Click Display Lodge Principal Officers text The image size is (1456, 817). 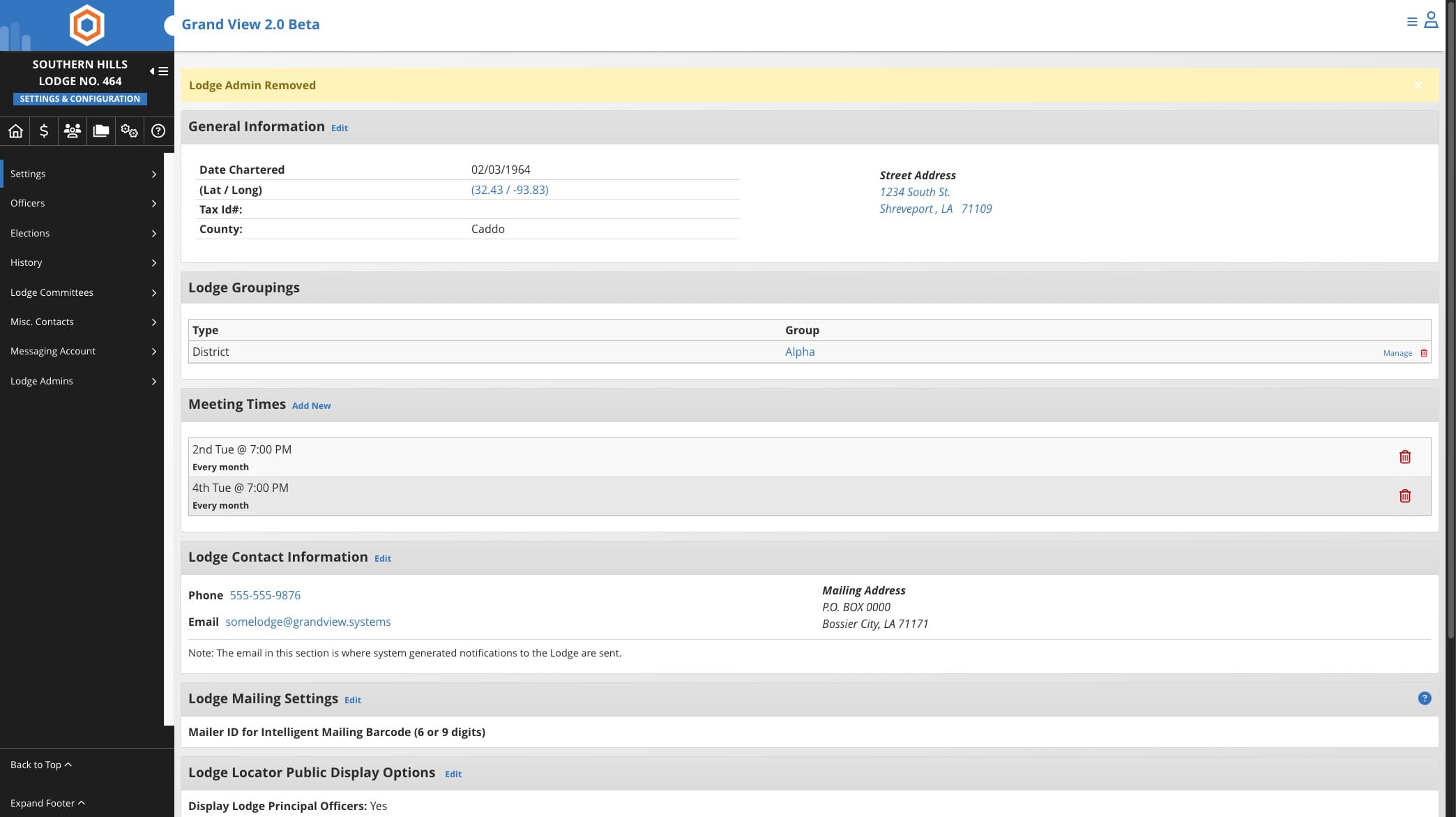pyautogui.click(x=287, y=806)
